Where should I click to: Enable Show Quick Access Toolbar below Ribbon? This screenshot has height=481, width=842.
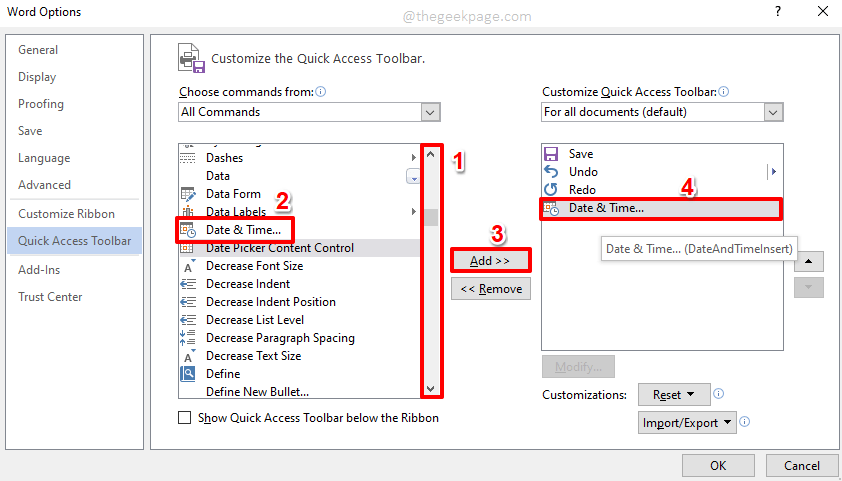184,418
